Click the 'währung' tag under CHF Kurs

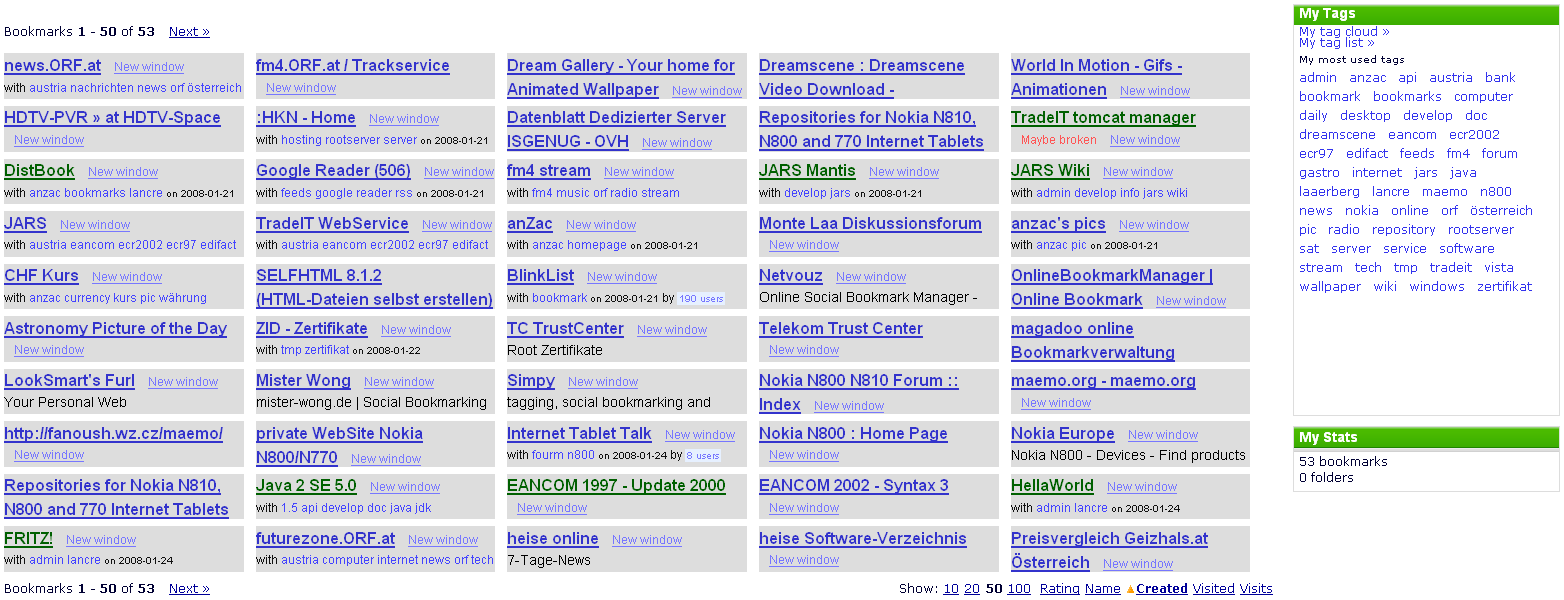(x=182, y=298)
